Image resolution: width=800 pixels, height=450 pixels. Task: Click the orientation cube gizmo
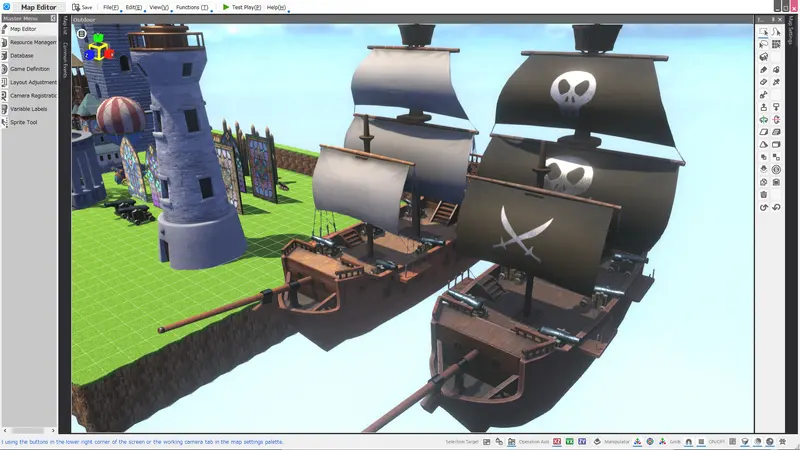pos(99,48)
